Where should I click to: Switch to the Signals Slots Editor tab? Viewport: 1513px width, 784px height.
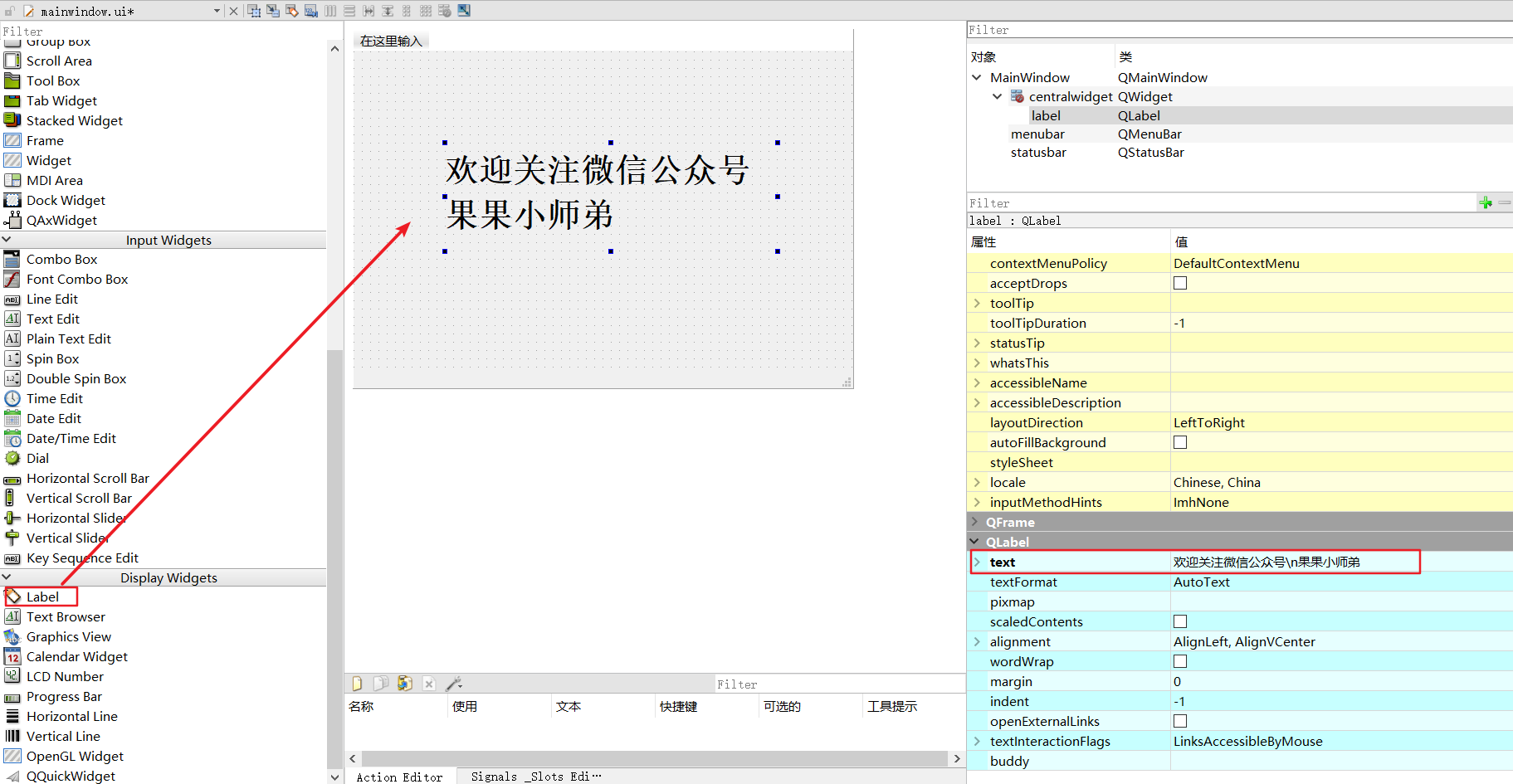pos(536,777)
